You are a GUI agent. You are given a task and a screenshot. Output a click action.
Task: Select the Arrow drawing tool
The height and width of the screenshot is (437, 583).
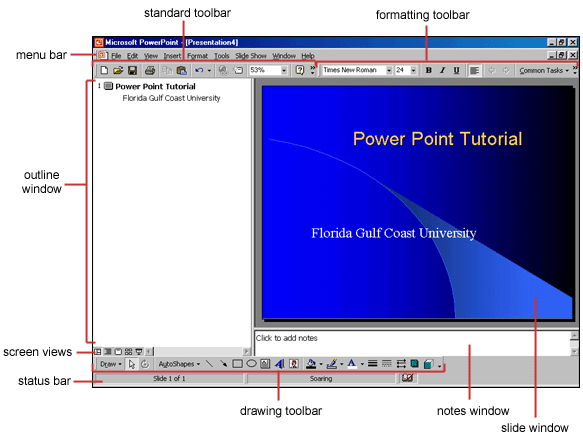(x=223, y=363)
